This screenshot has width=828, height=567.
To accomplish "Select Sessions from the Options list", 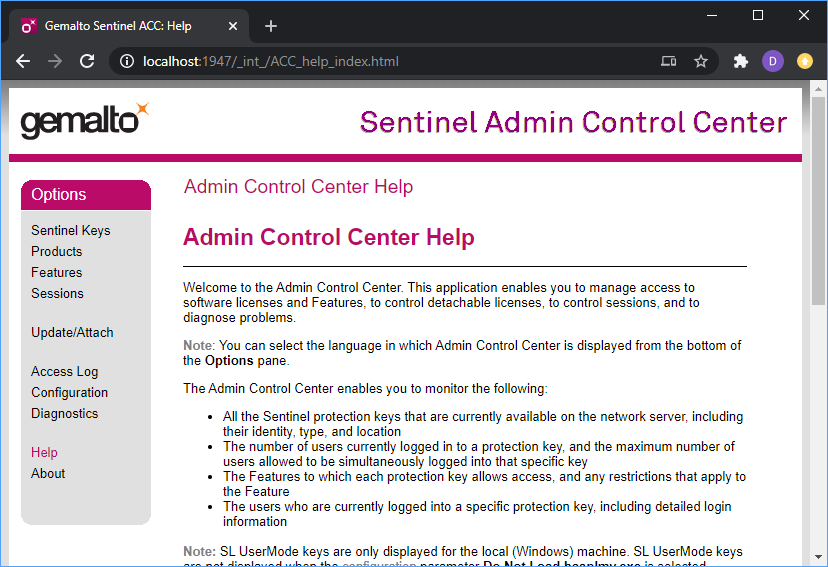I will coord(58,293).
